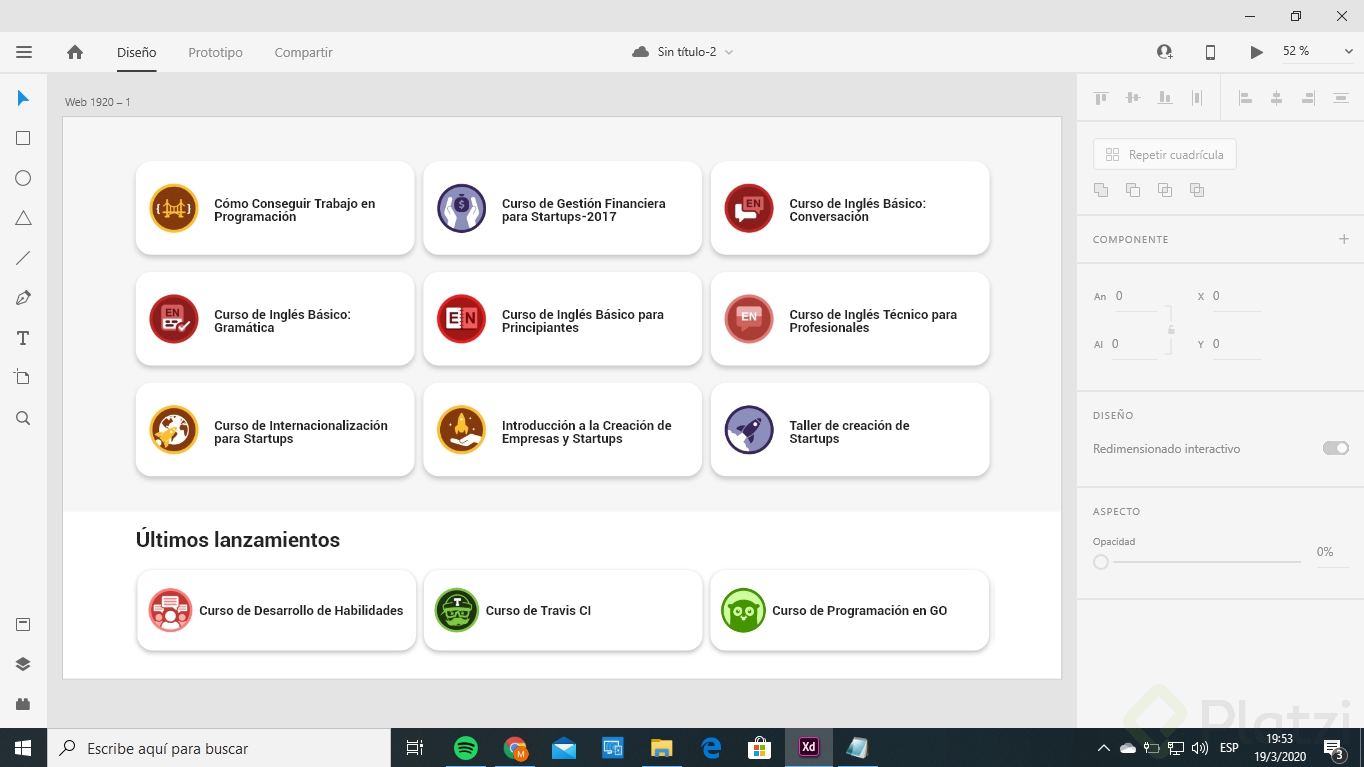Switch to the Diseño tab
1364x767 pixels.
(x=136, y=52)
